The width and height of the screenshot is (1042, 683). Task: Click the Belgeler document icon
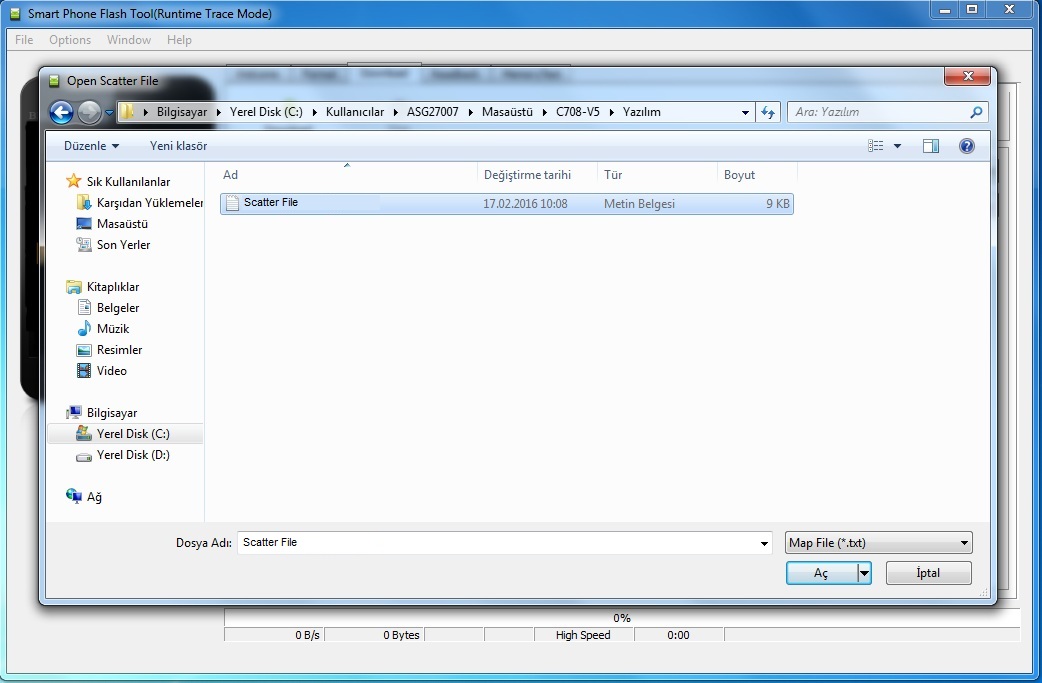(84, 308)
